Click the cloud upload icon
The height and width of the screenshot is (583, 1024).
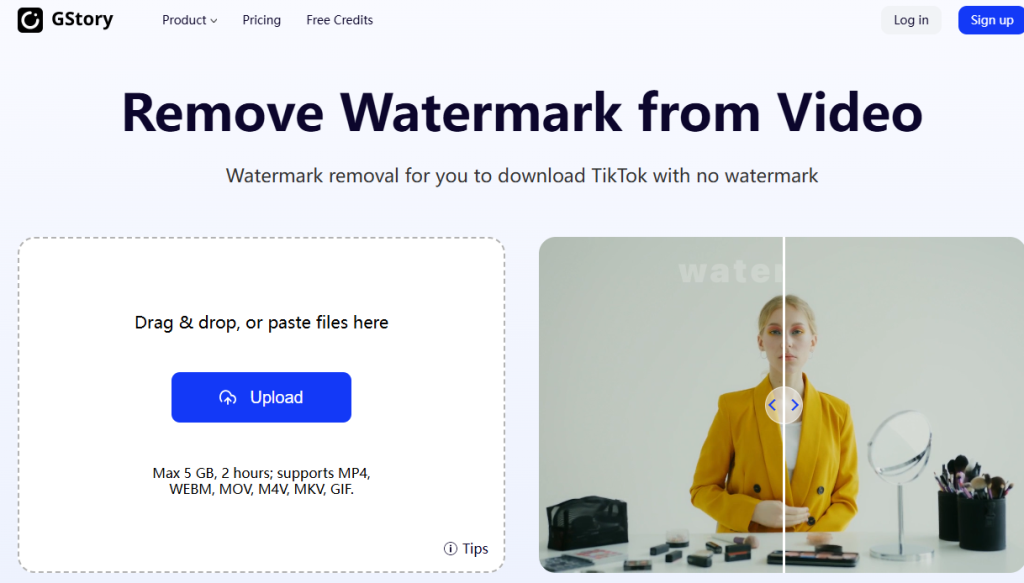tap(227, 398)
